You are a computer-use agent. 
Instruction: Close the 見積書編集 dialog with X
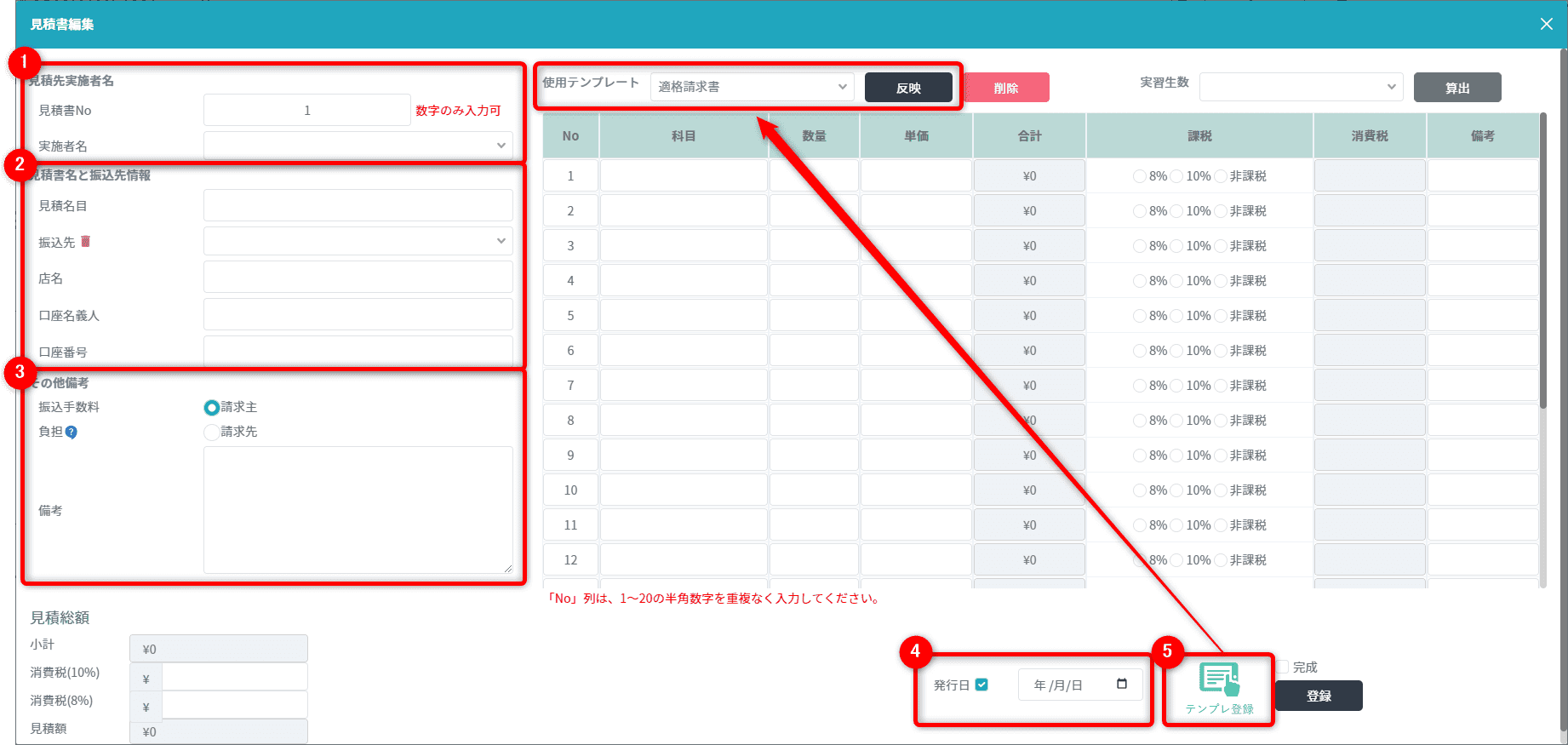tap(1546, 24)
